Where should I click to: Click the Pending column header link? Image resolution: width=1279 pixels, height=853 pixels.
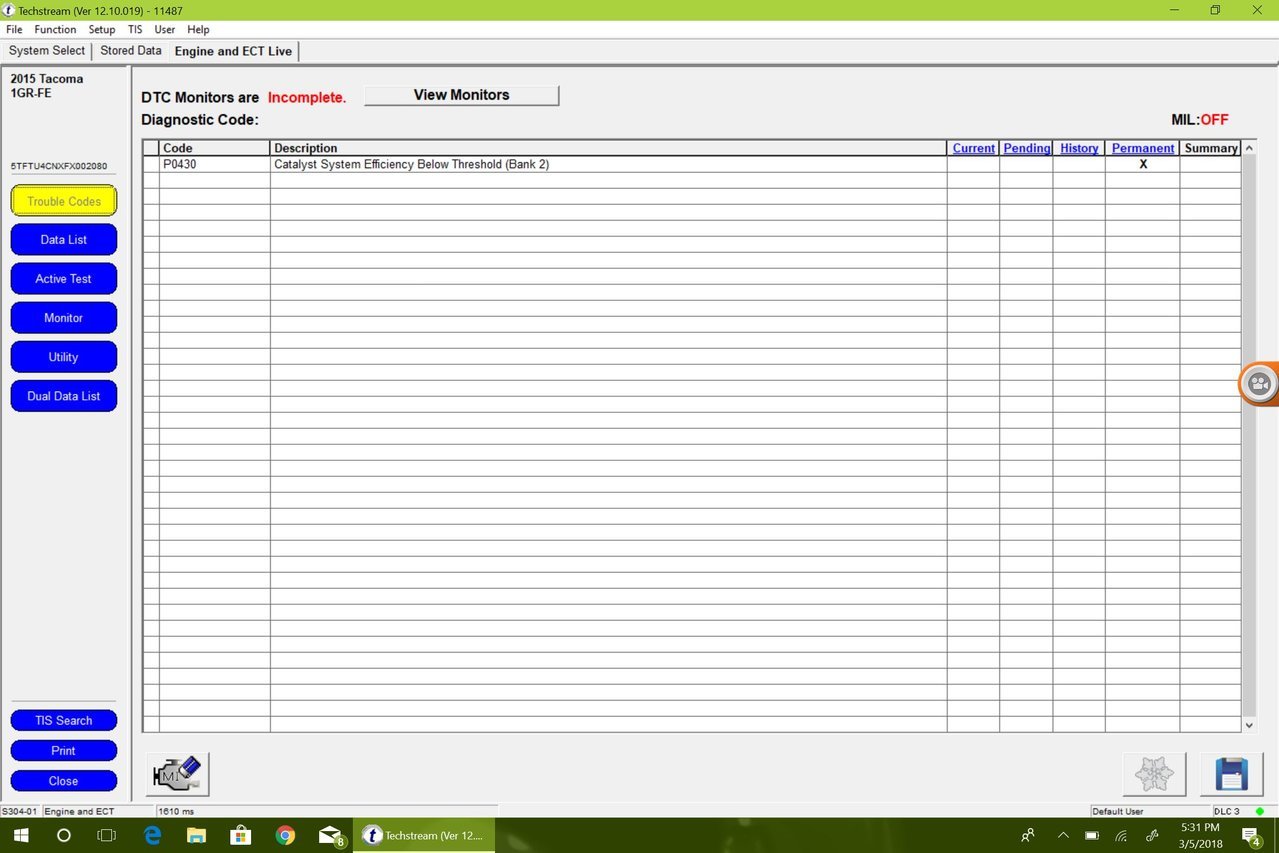[1026, 148]
